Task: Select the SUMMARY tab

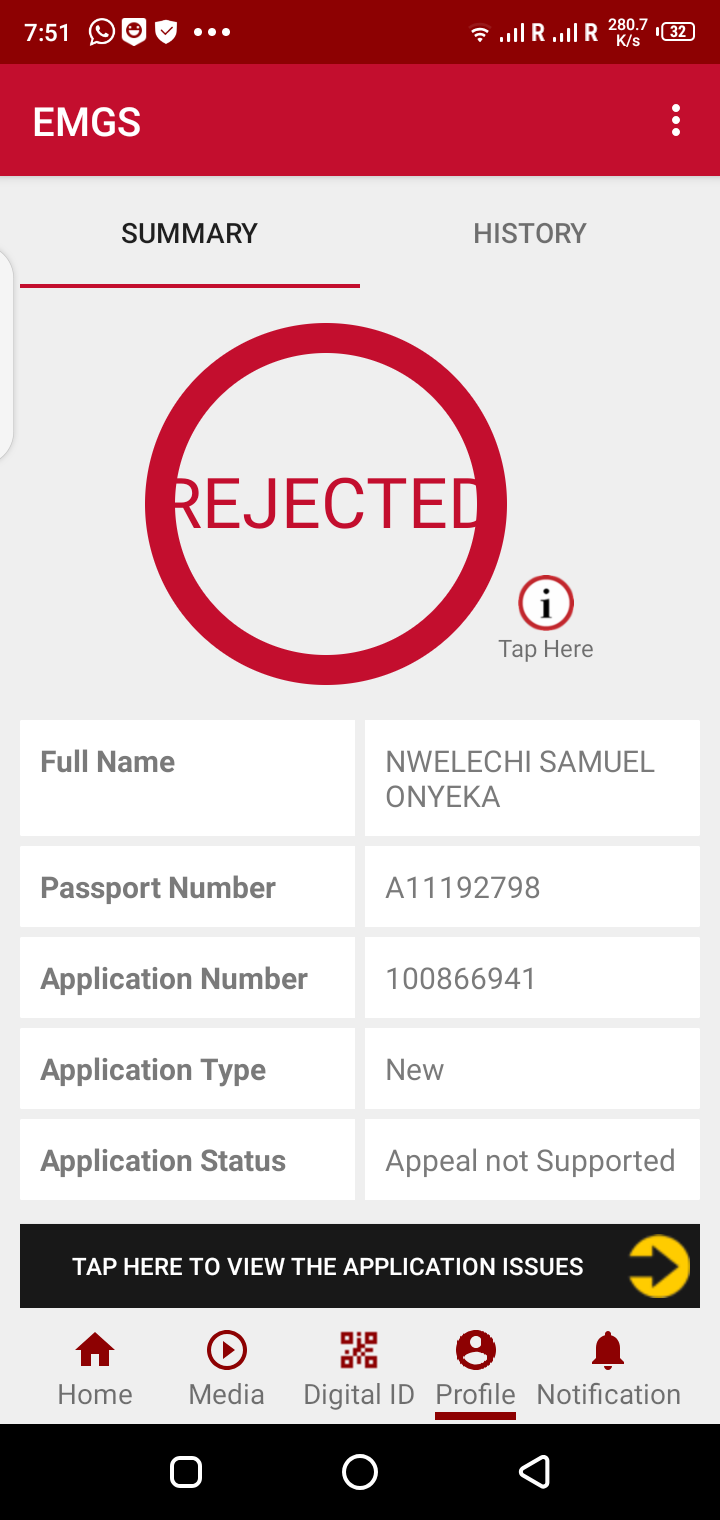Action: [x=189, y=234]
